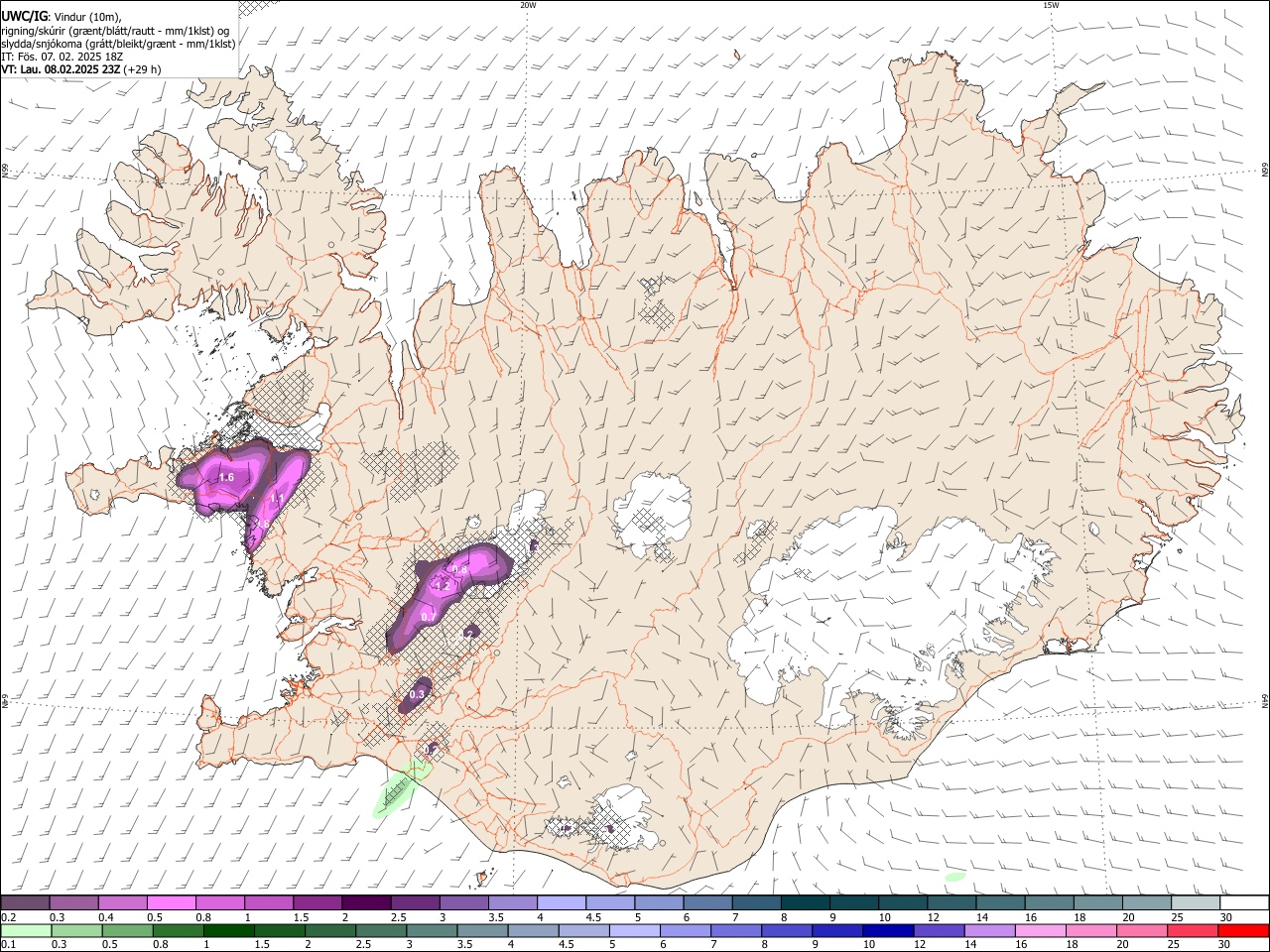The image size is (1270, 952).
Task: Select the dull plum 0.2–0.3 snow legend swatch
Action: [x=25, y=903]
